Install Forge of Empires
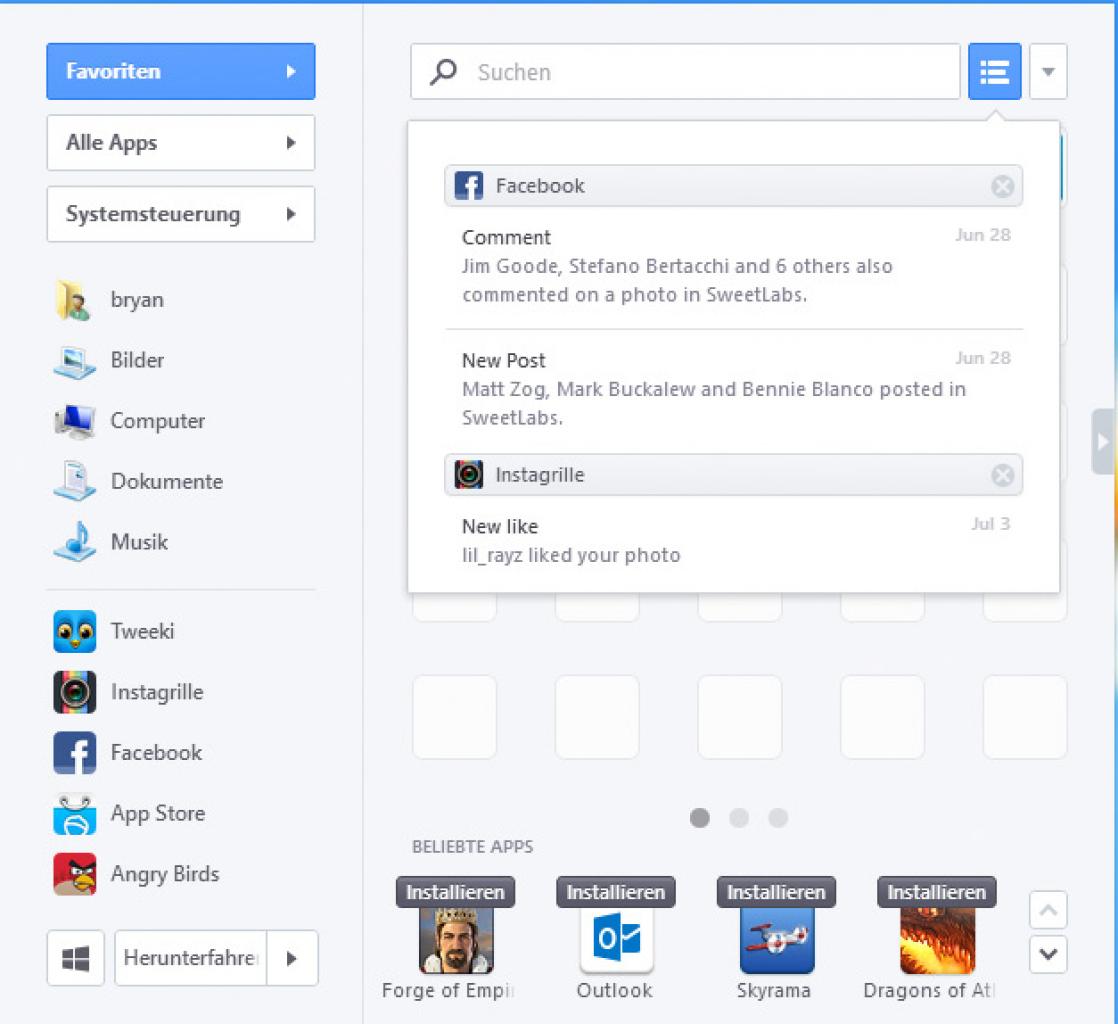 [x=456, y=892]
